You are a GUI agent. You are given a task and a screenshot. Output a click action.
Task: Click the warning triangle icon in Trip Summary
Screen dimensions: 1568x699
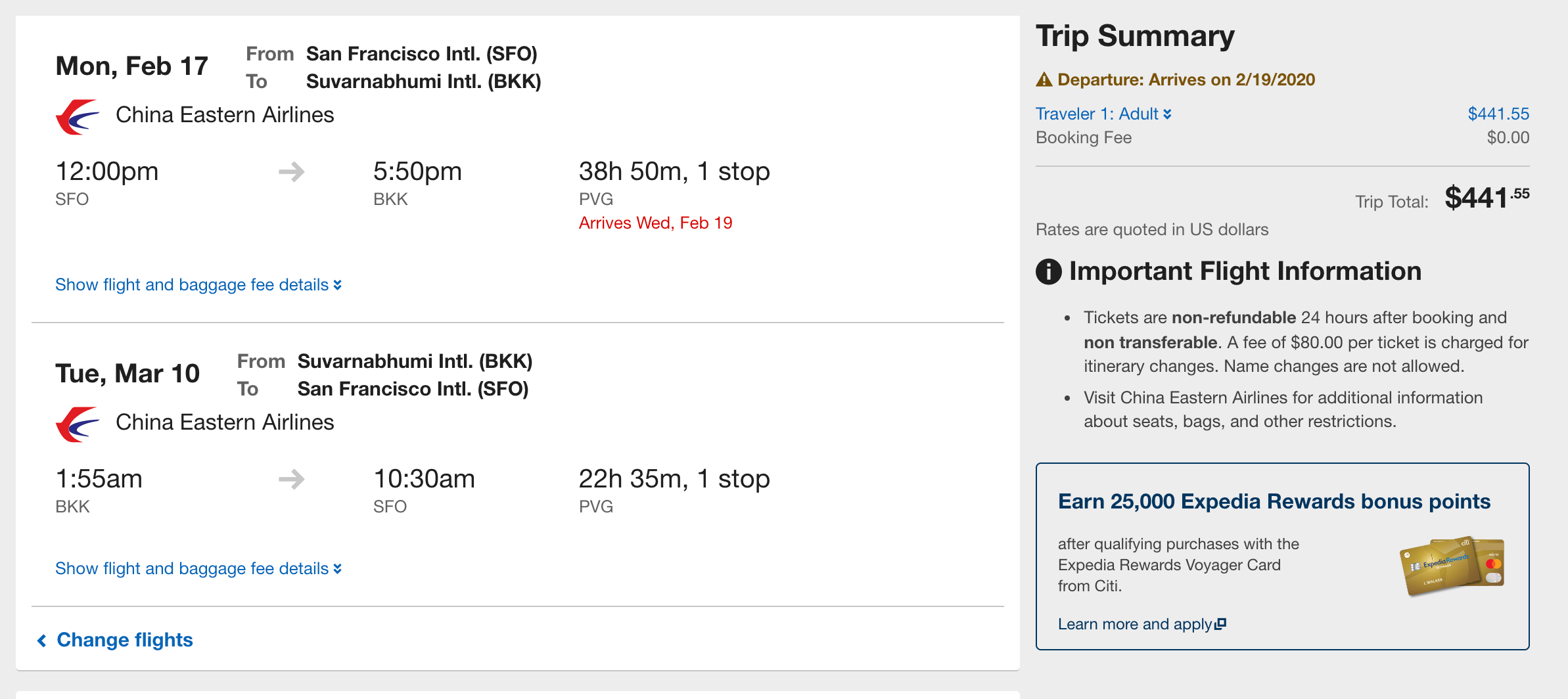point(1044,80)
